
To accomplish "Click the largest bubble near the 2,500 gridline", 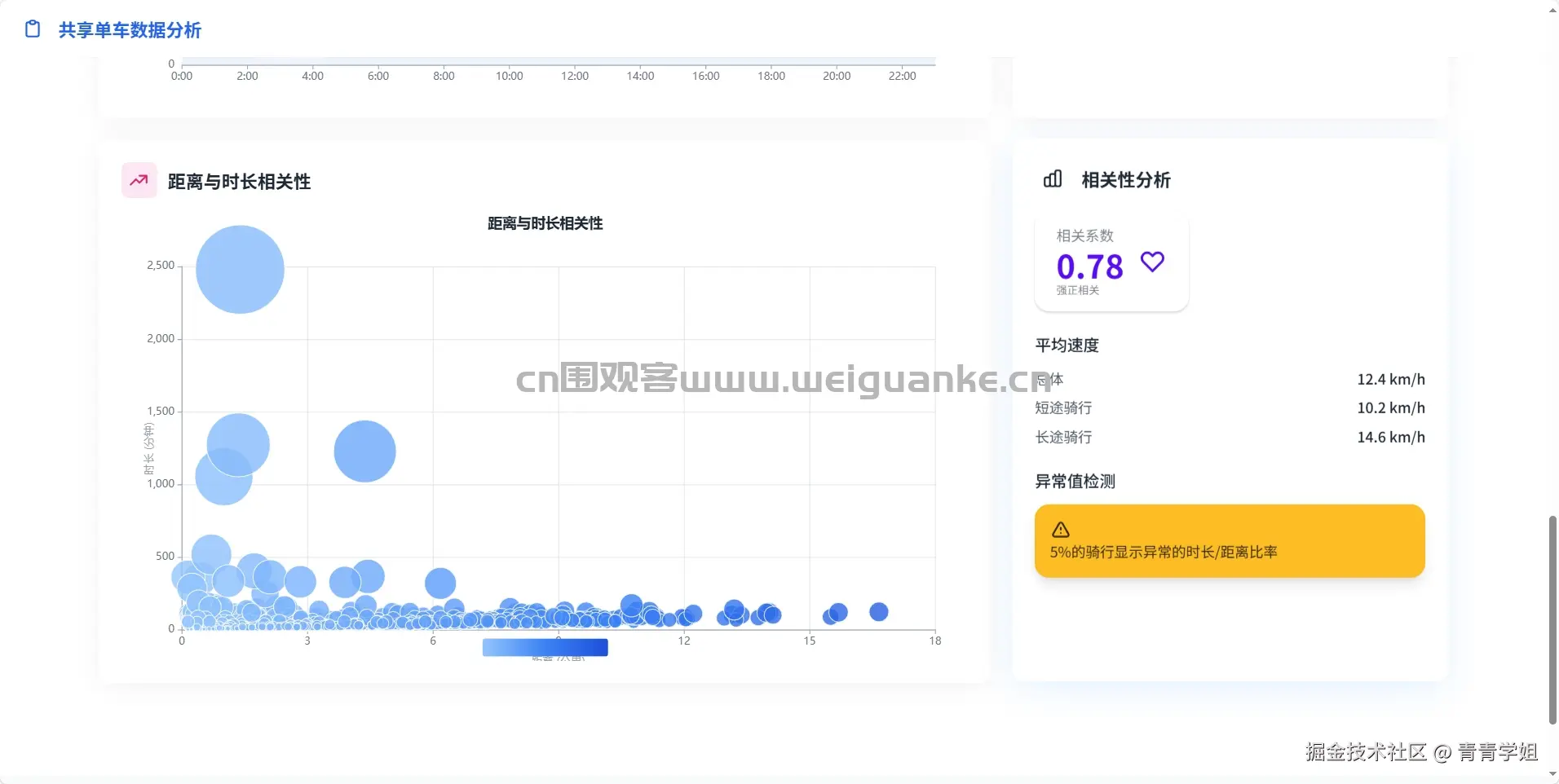I will (240, 270).
